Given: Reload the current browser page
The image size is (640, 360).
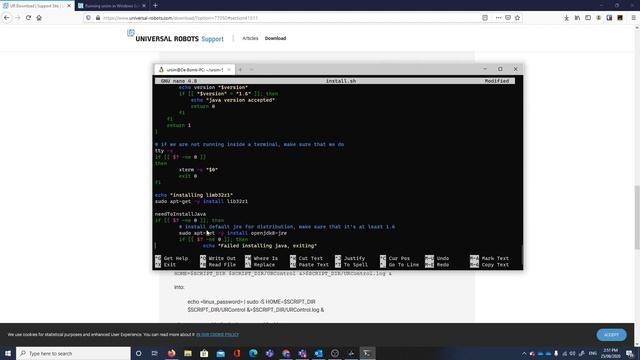Looking at the screenshot, I should [x=28, y=18].
